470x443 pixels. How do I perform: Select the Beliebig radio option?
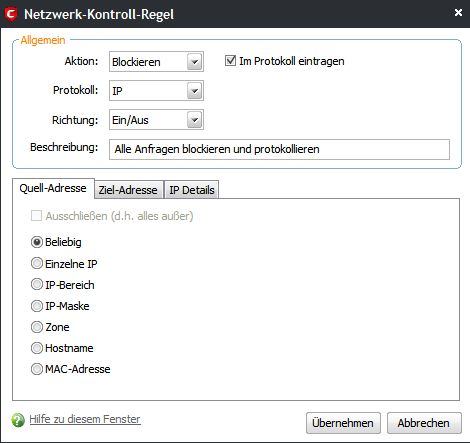tap(37, 242)
